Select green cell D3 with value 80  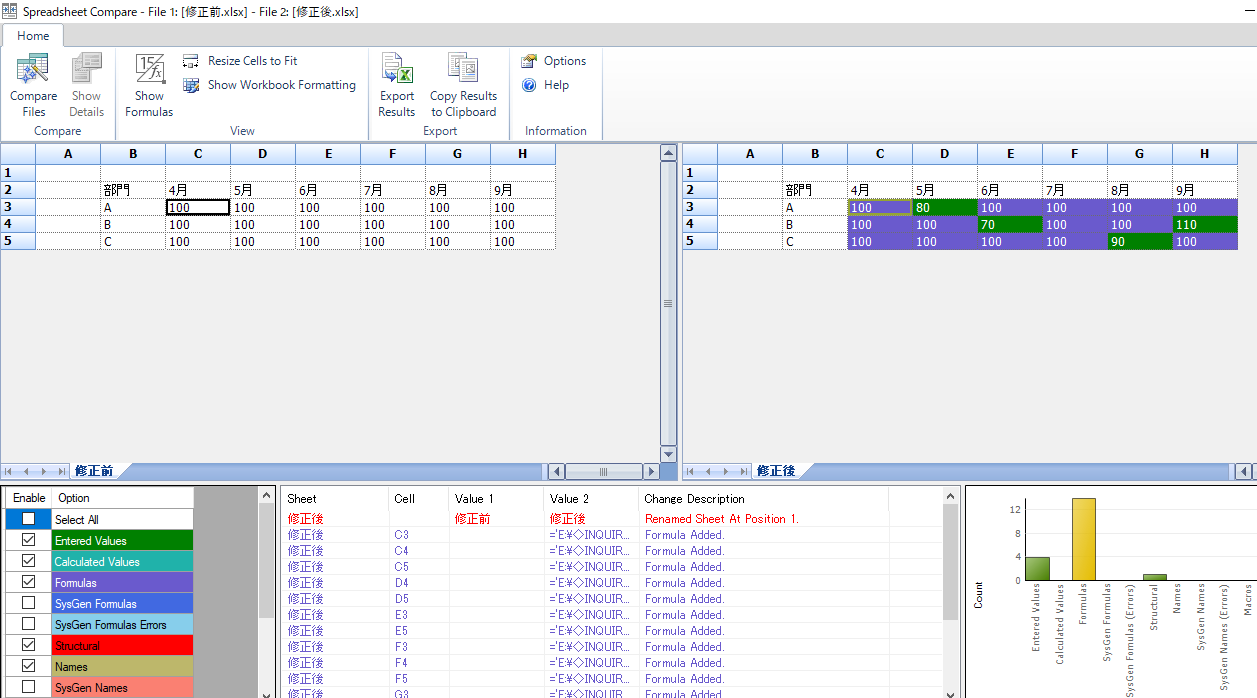pos(944,208)
